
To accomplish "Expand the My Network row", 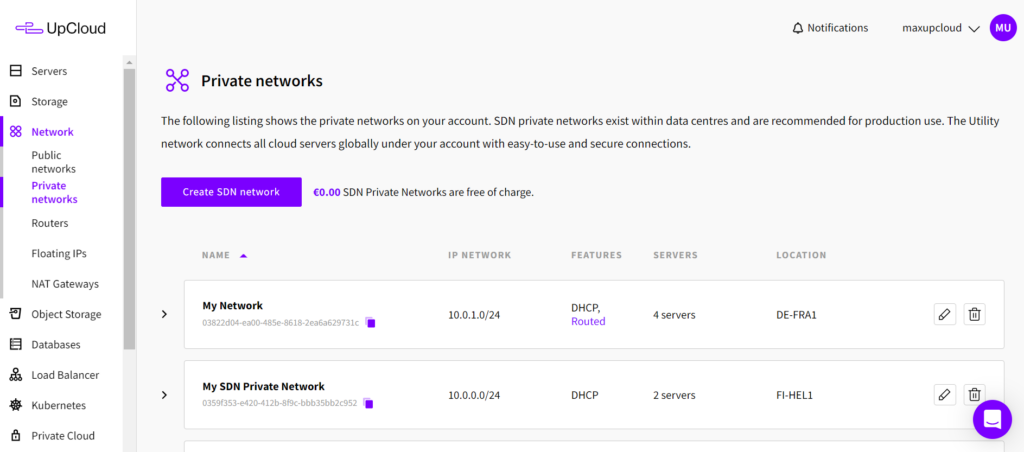I will point(165,315).
